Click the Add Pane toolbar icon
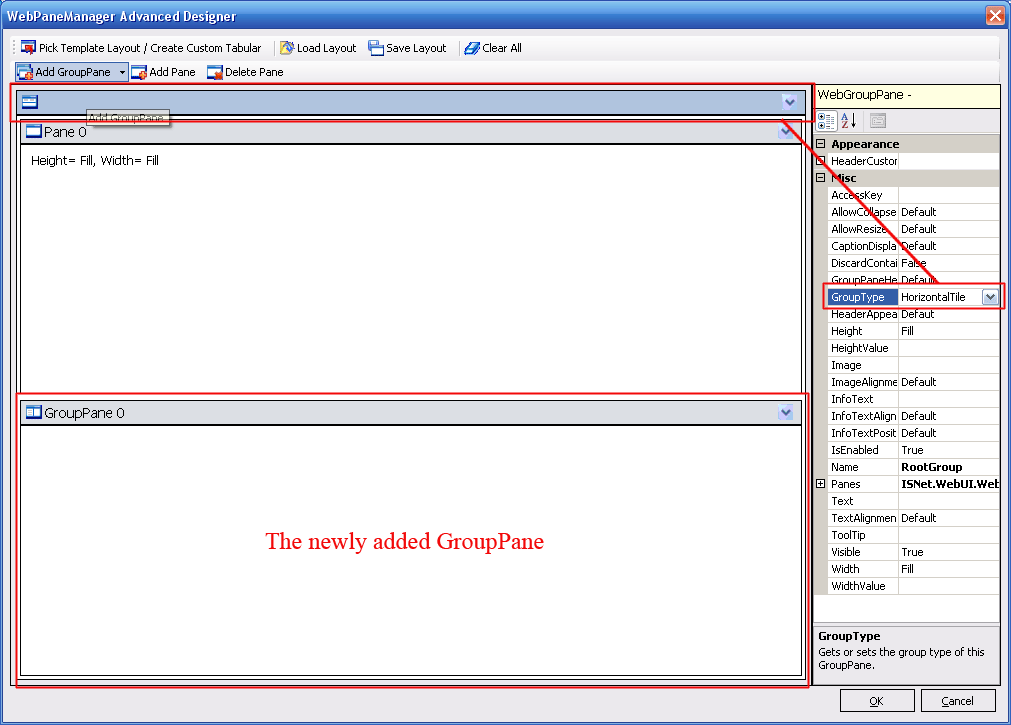This screenshot has height=725, width=1011. (x=139, y=72)
